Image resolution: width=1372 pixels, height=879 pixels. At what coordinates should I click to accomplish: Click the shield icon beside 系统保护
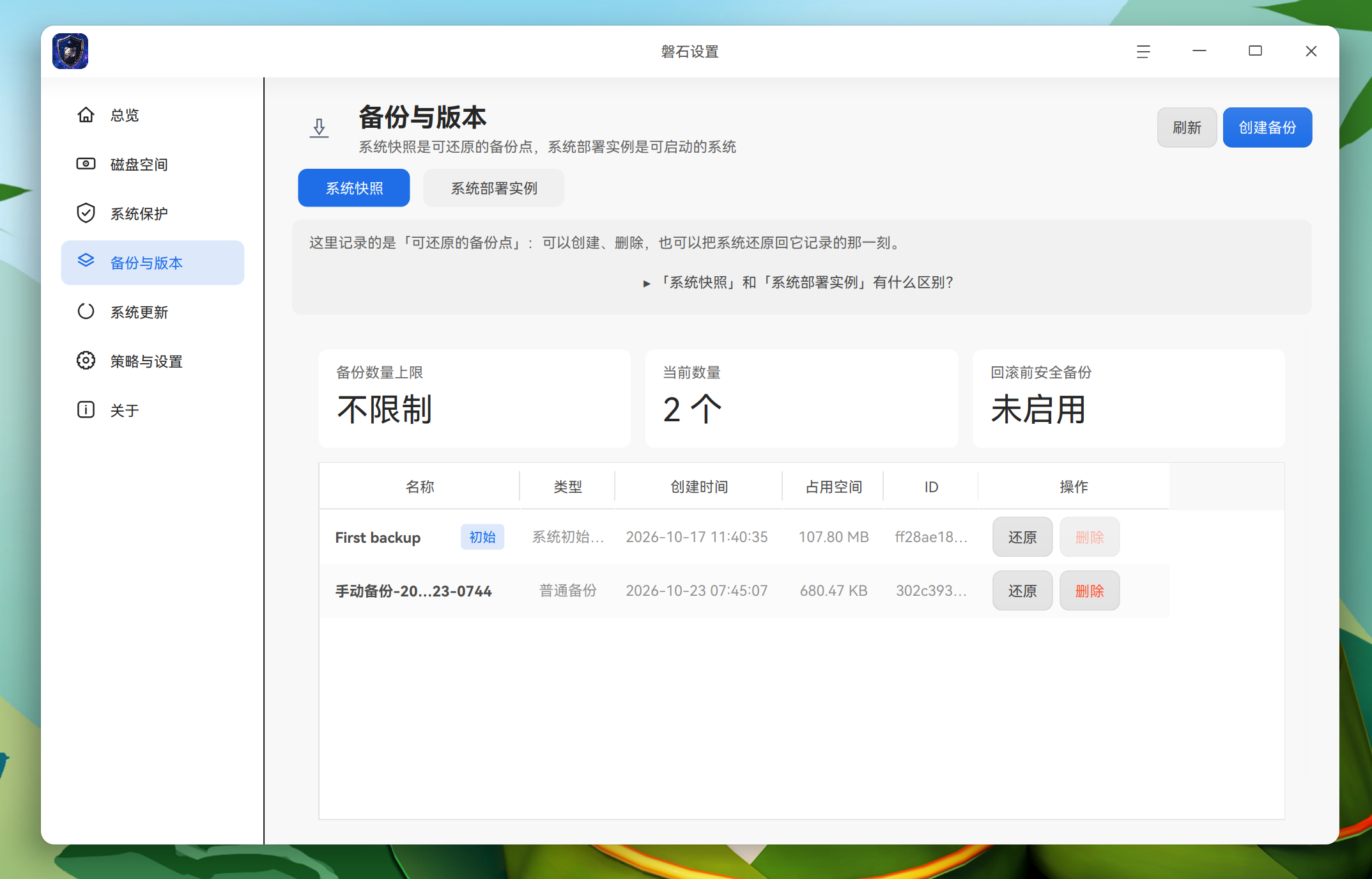click(86, 213)
